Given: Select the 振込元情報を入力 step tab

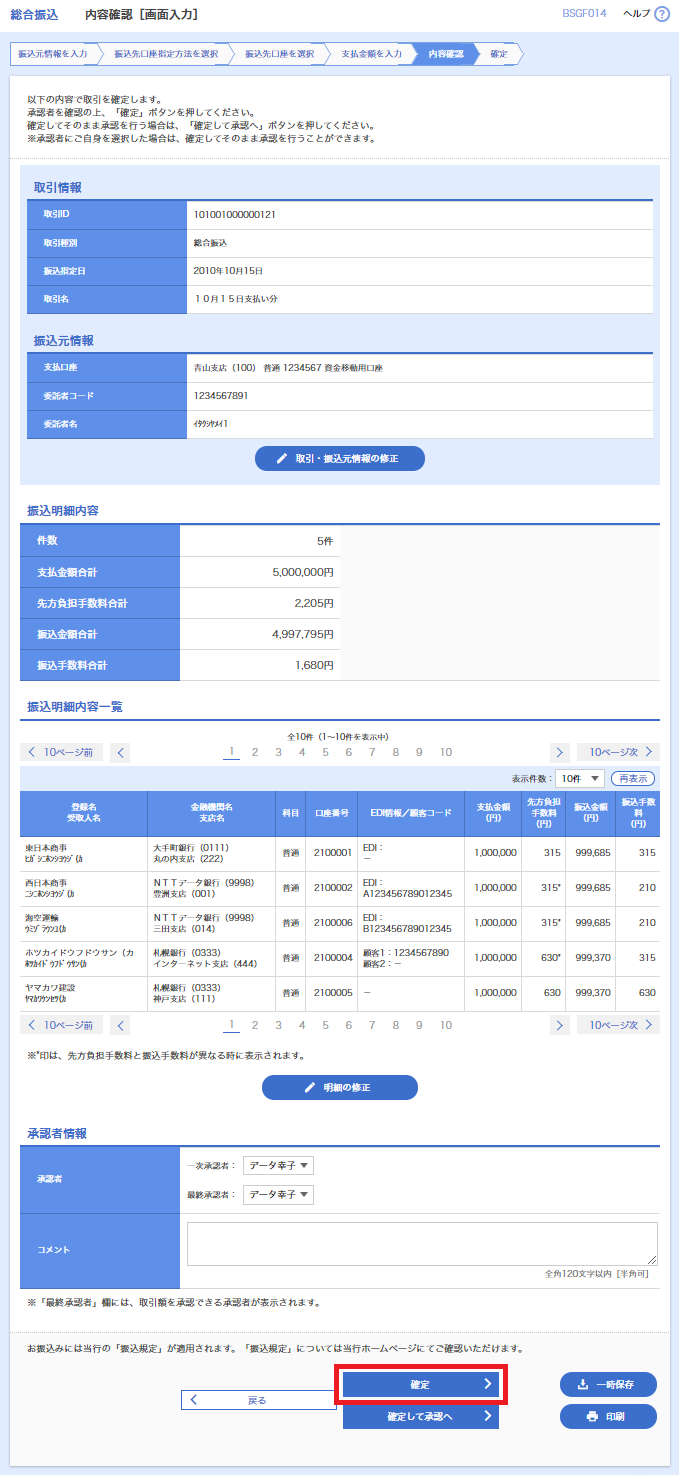Looking at the screenshot, I should point(52,53).
